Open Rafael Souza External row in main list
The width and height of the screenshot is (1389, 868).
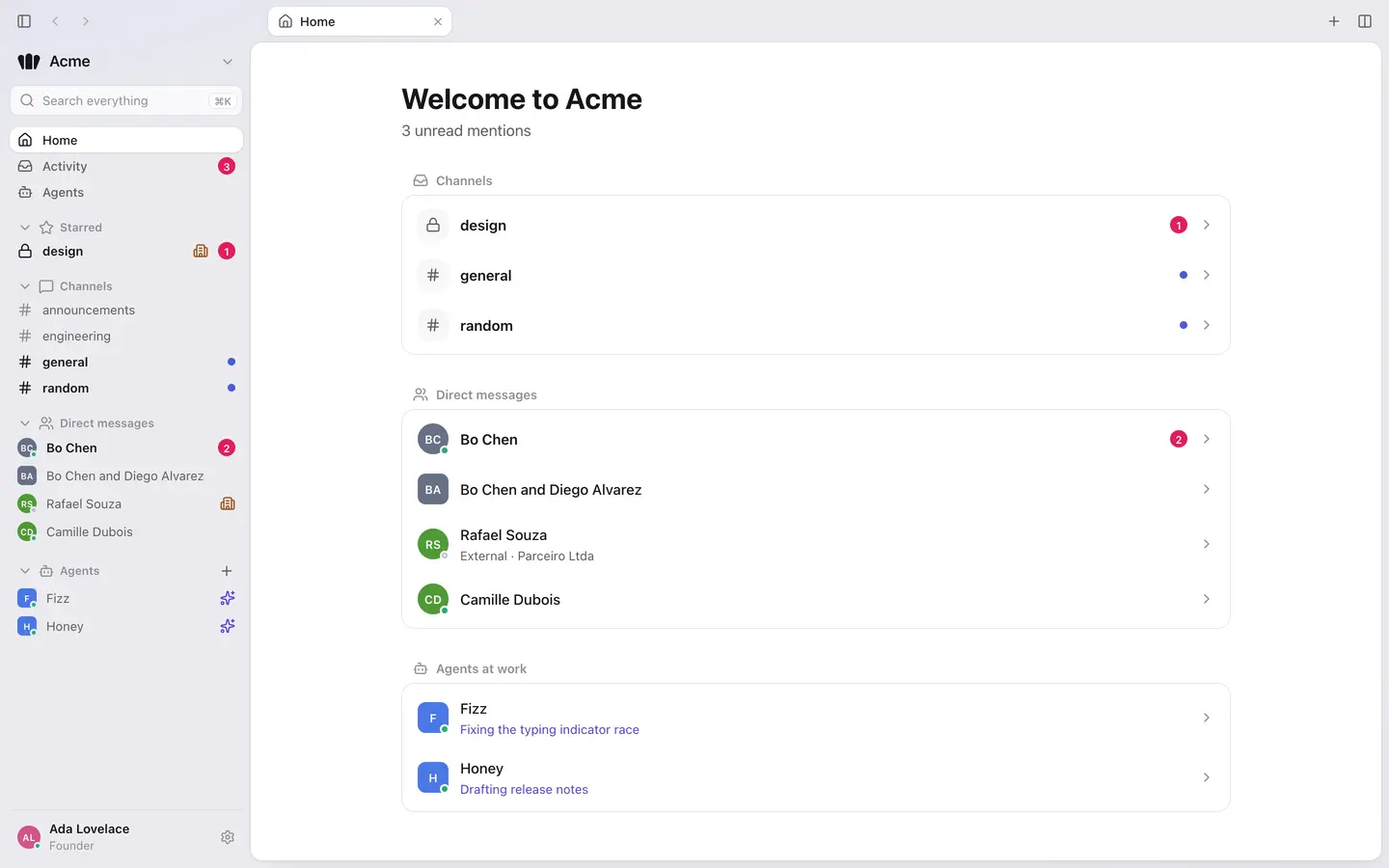tap(816, 544)
